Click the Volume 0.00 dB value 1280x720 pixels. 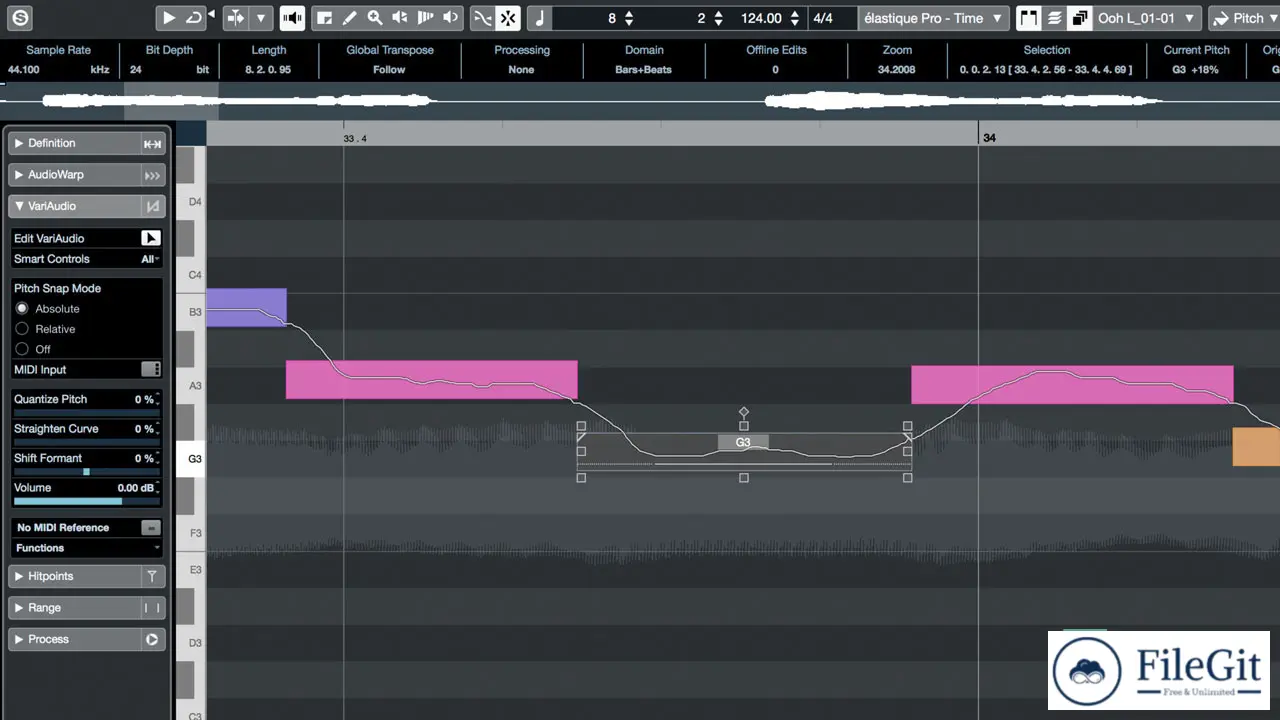click(x=135, y=488)
